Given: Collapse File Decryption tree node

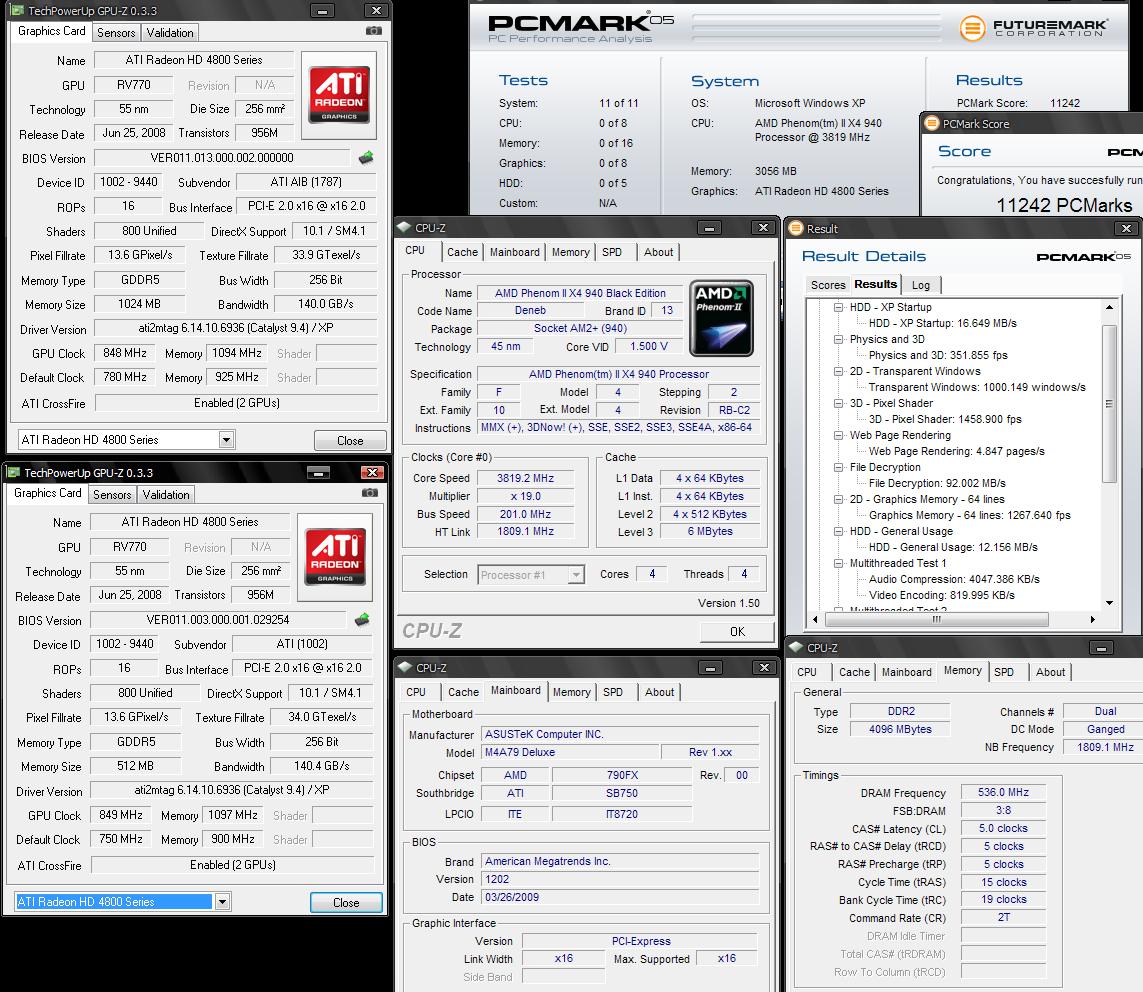Looking at the screenshot, I should pyautogui.click(x=838, y=467).
